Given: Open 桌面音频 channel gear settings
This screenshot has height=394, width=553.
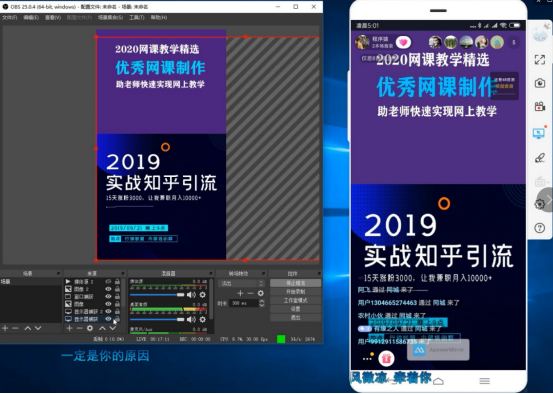Looking at the screenshot, I should [x=203, y=319].
